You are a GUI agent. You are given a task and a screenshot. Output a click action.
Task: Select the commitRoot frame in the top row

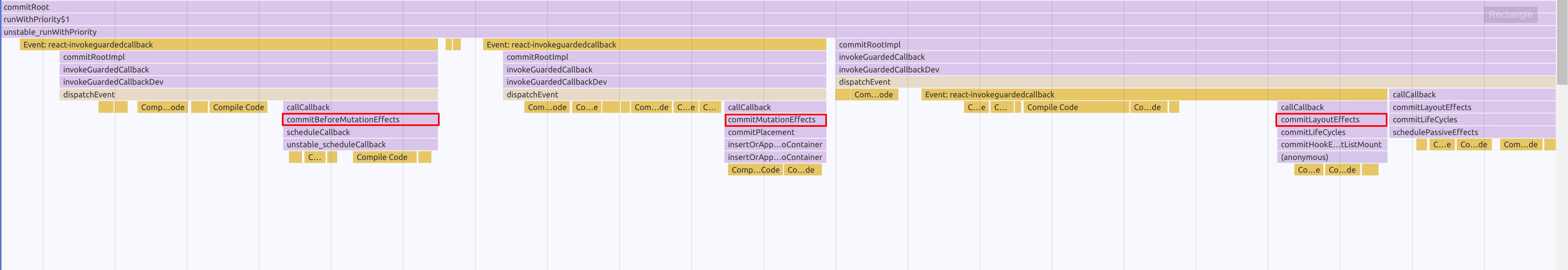point(730,7)
